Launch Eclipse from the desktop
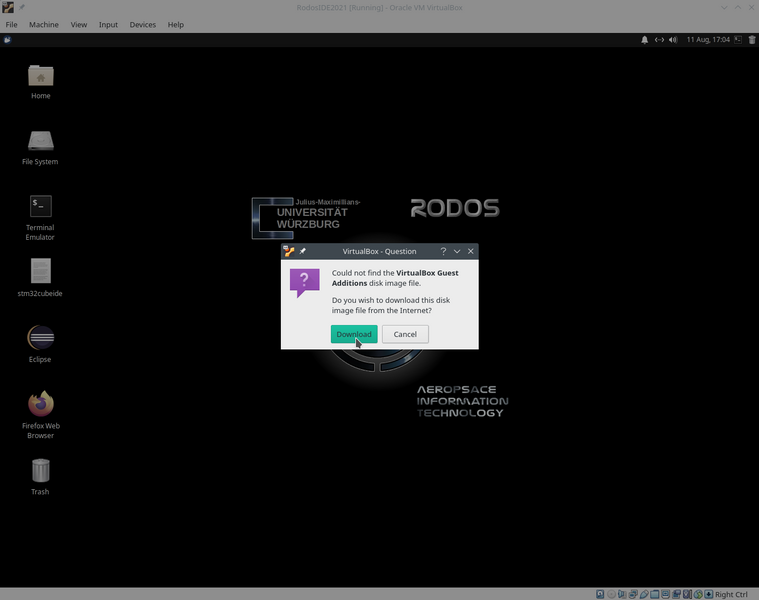The width and height of the screenshot is (759, 600). point(40,338)
